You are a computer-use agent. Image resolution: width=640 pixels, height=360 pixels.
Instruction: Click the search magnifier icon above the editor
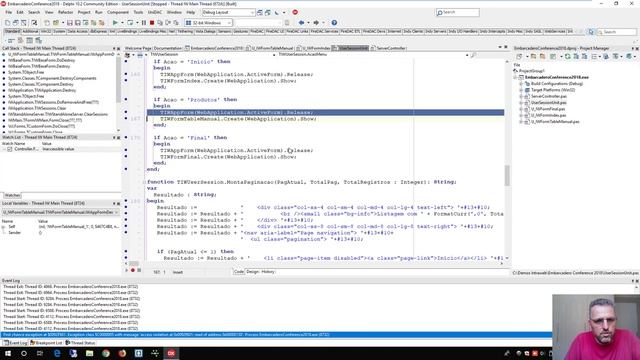473,55
